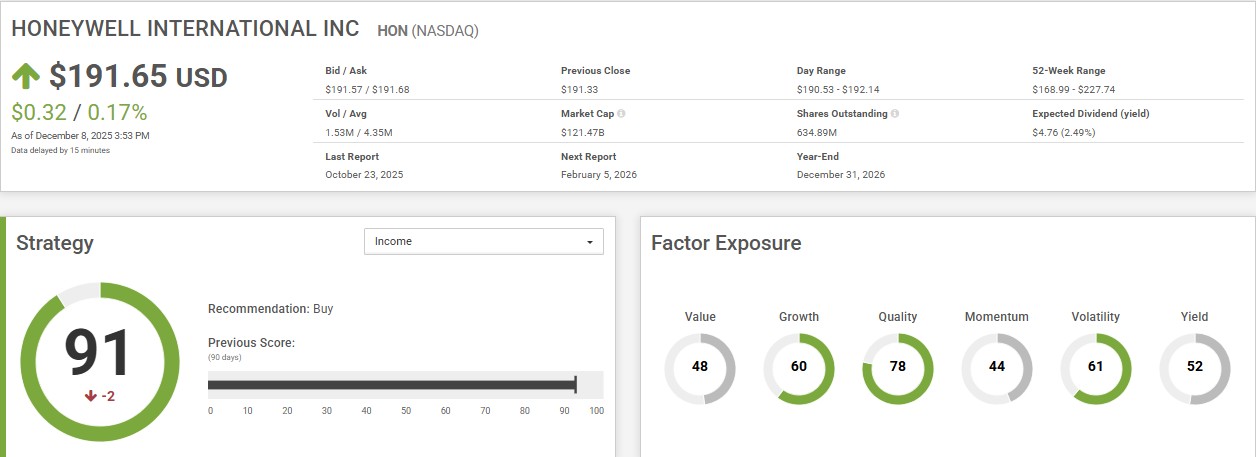The width and height of the screenshot is (1256, 457).
Task: Click the strategy dropdown's arrow caret
Action: point(590,242)
